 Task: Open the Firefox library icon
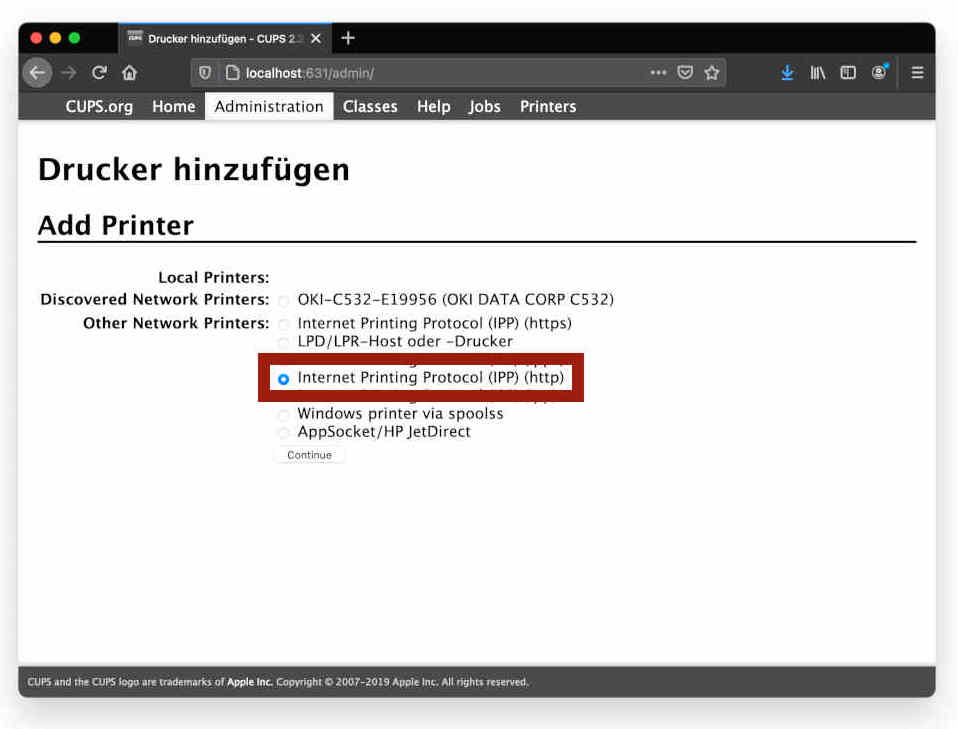[818, 72]
